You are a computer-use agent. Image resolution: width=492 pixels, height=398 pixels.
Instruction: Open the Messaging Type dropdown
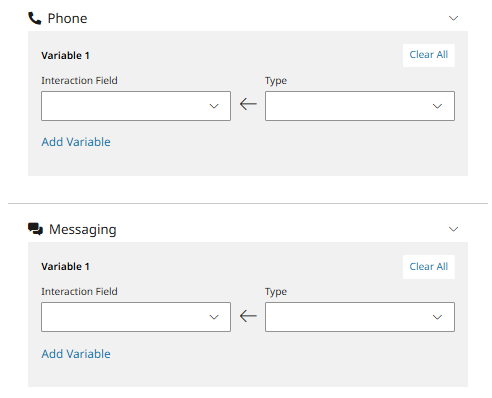360,317
